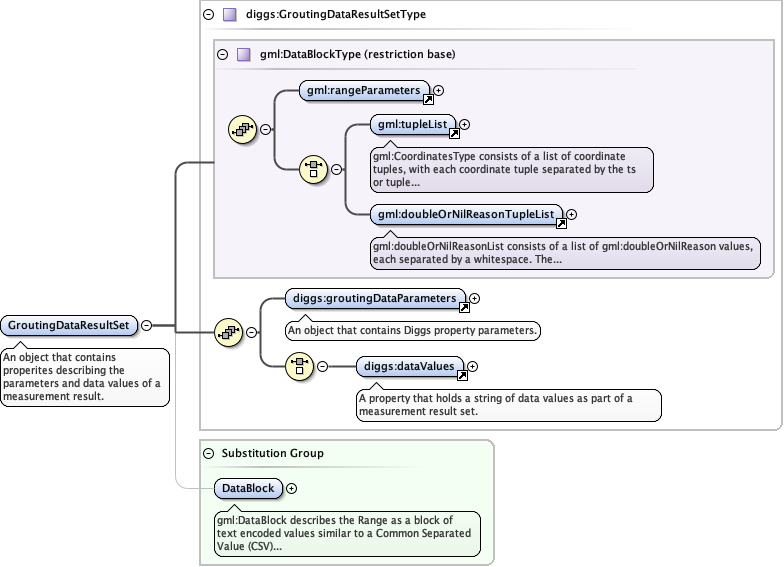Image resolution: width=784 pixels, height=567 pixels.
Task: Click the reference arrow on gml:doubleOrNilReasonTupleList
Action: pos(561,223)
